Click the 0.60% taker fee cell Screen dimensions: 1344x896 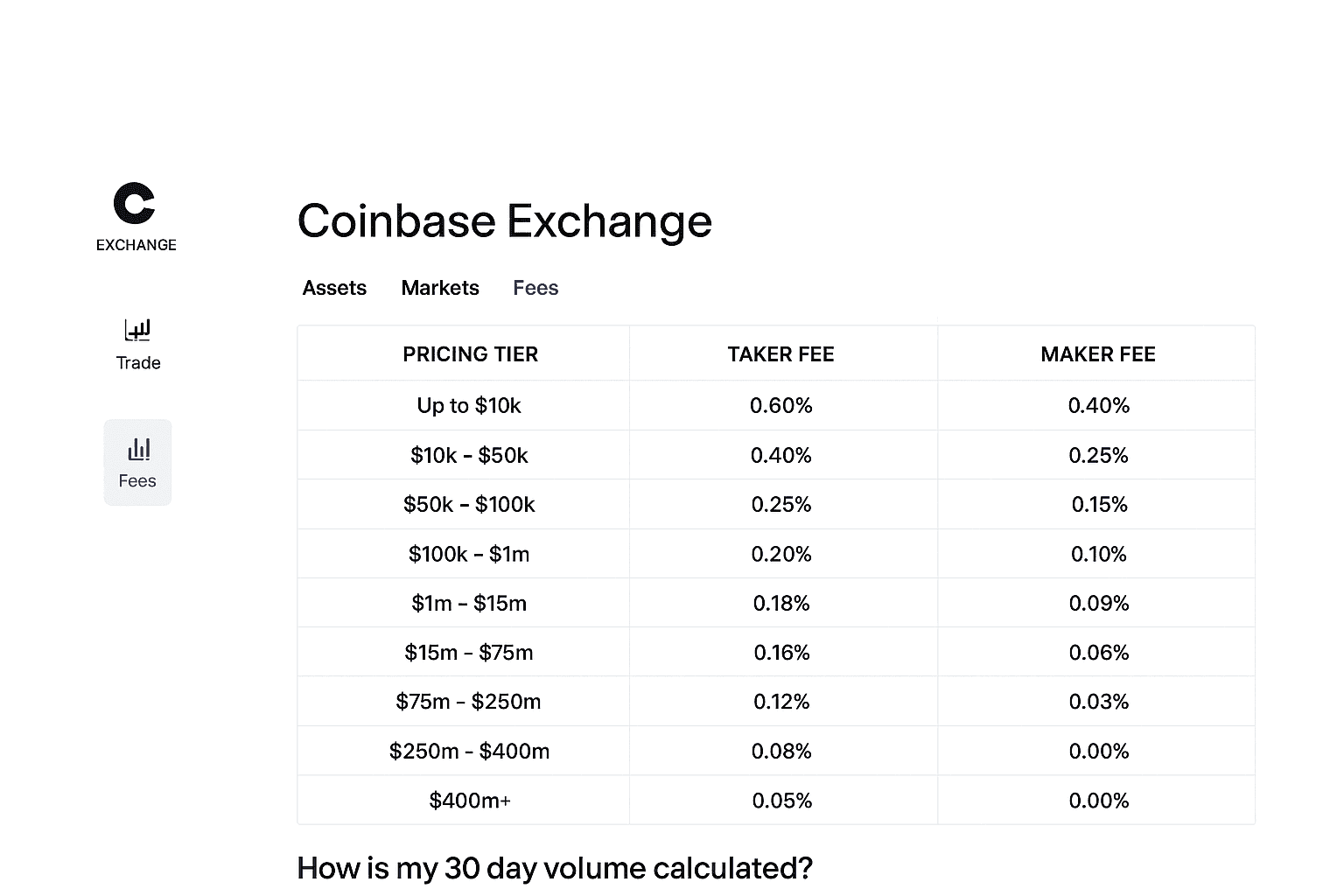tap(780, 406)
